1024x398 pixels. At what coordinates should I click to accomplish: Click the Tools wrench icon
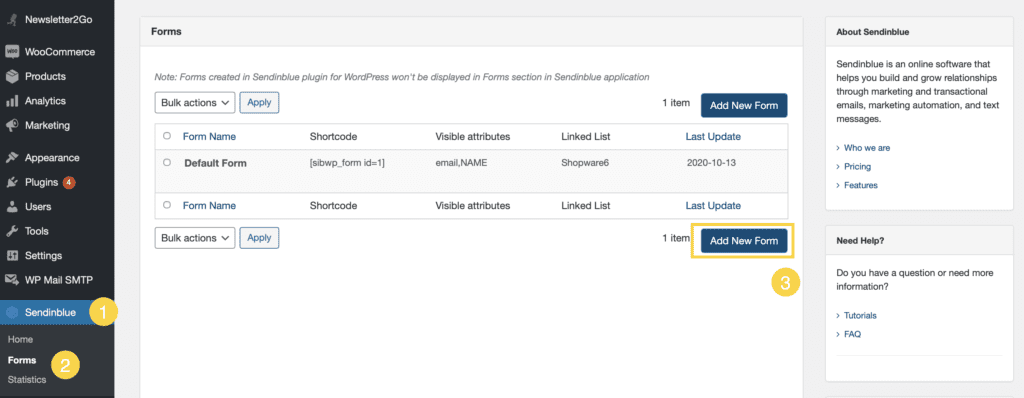(12, 231)
